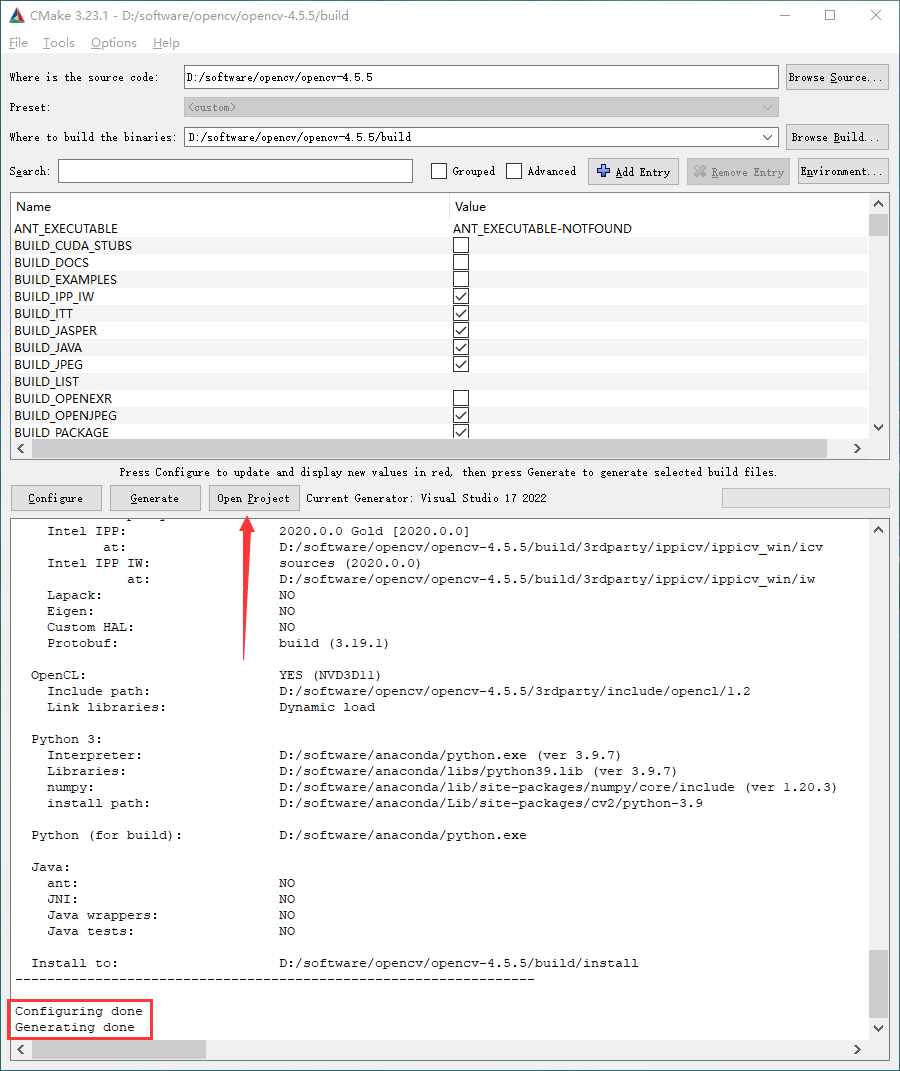The image size is (900, 1071).
Task: Click output log horizontal scrollbar thumb
Action: click(x=119, y=1049)
